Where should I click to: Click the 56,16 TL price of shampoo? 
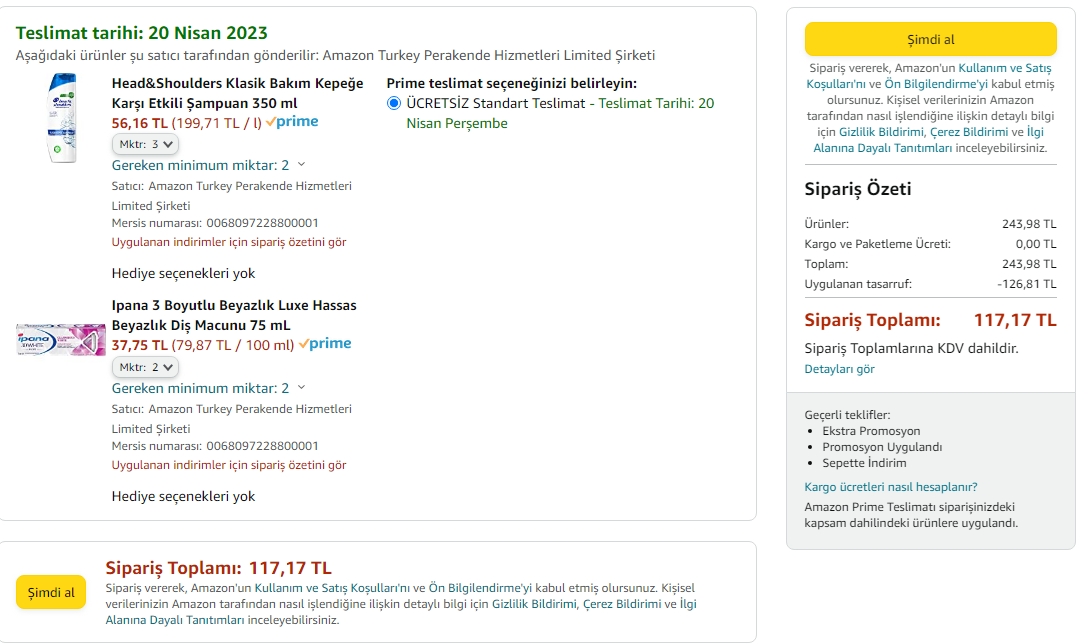pyautogui.click(x=139, y=123)
